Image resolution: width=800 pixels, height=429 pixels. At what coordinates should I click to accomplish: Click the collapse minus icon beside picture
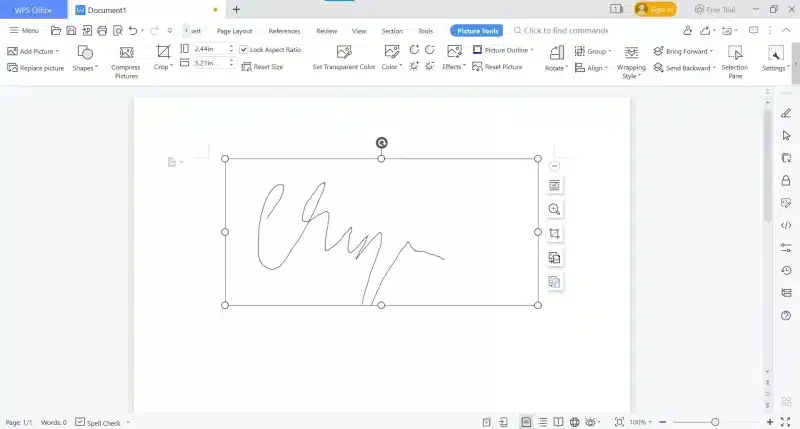554,166
